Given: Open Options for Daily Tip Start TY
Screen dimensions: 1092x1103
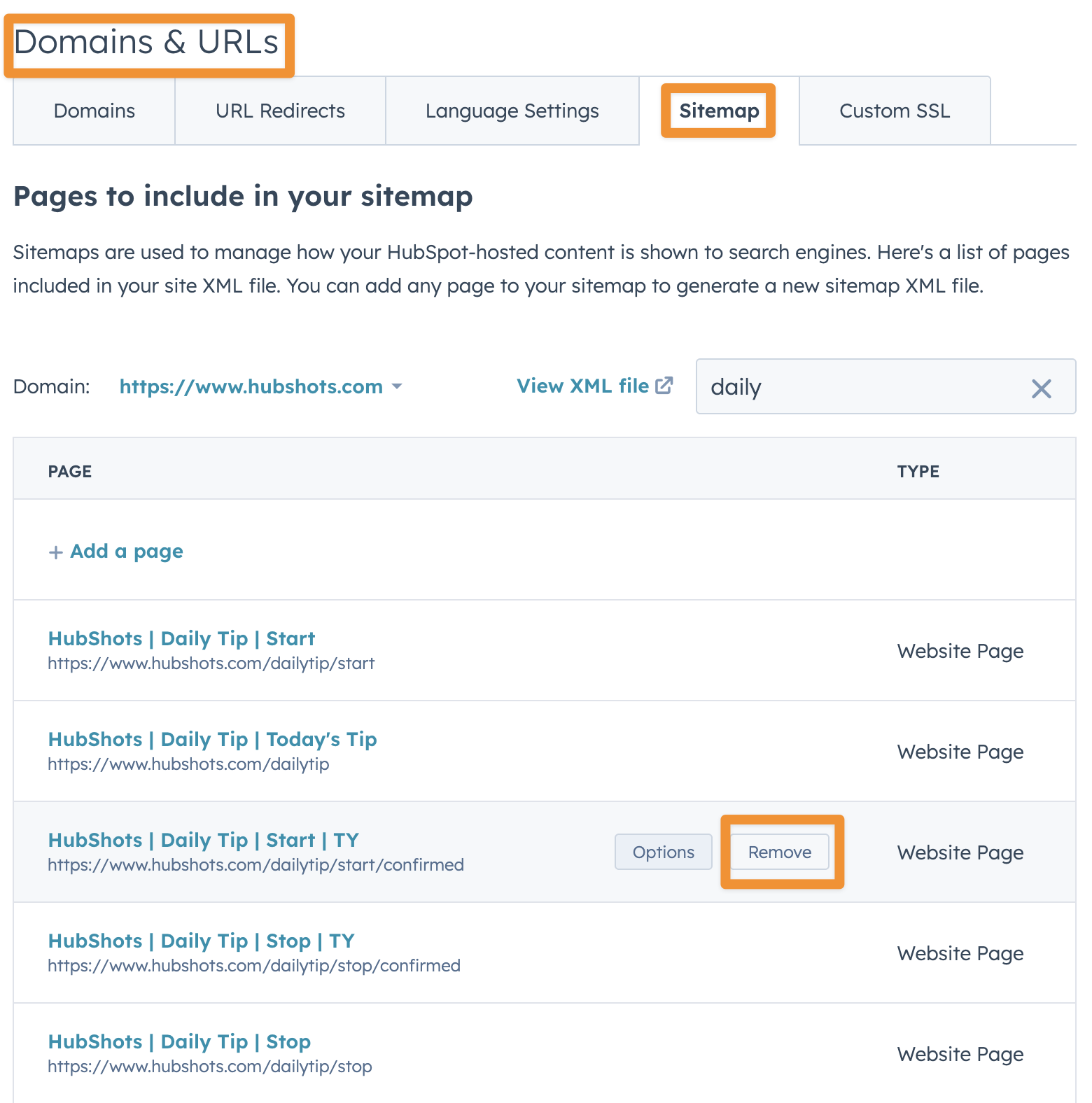Looking at the screenshot, I should (663, 852).
